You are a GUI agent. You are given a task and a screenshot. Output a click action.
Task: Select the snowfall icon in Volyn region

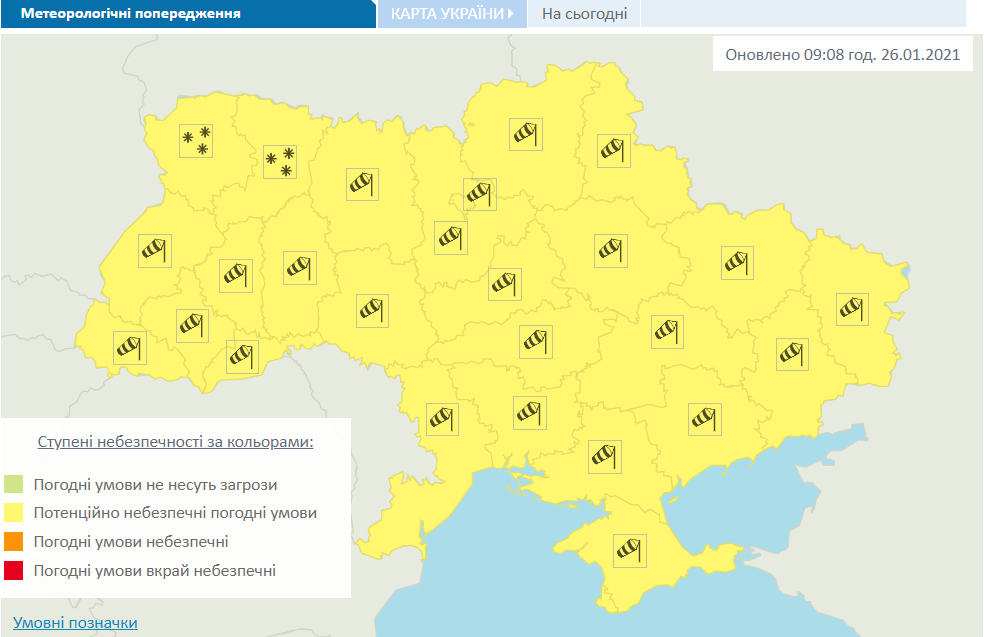pos(197,142)
